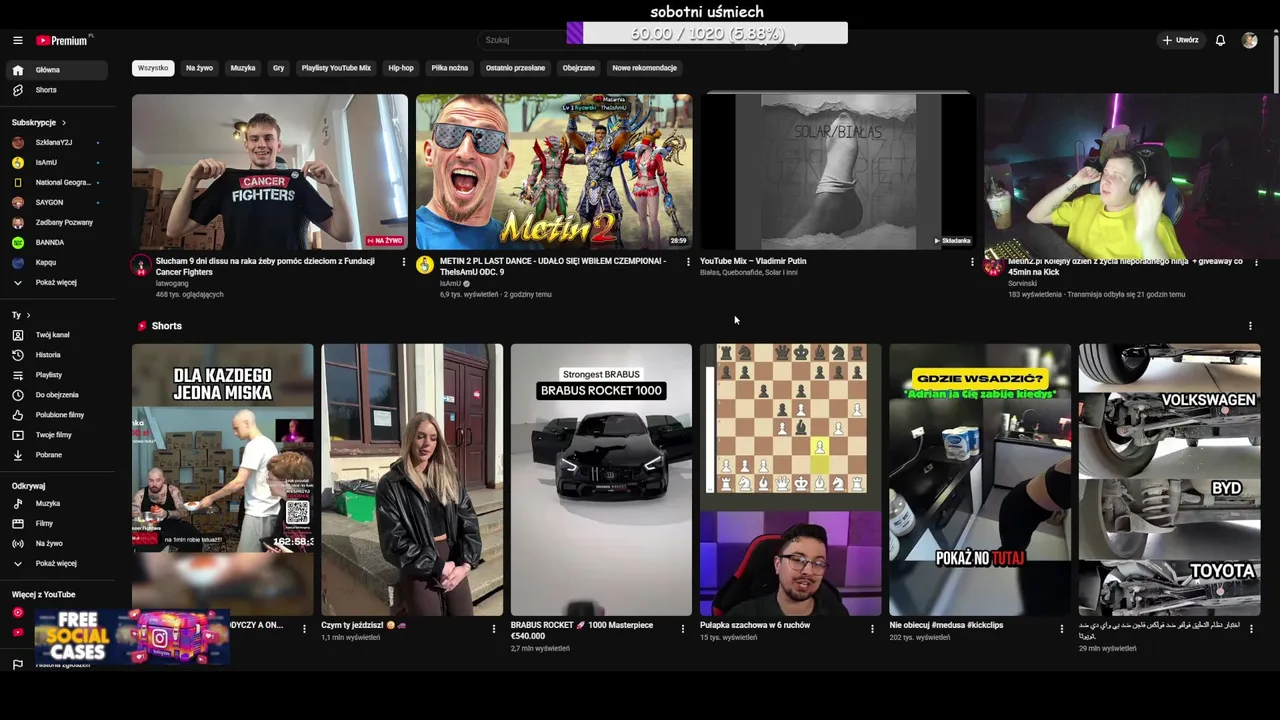Open Pobrane downloads
This screenshot has height=720, width=1280.
[55, 455]
